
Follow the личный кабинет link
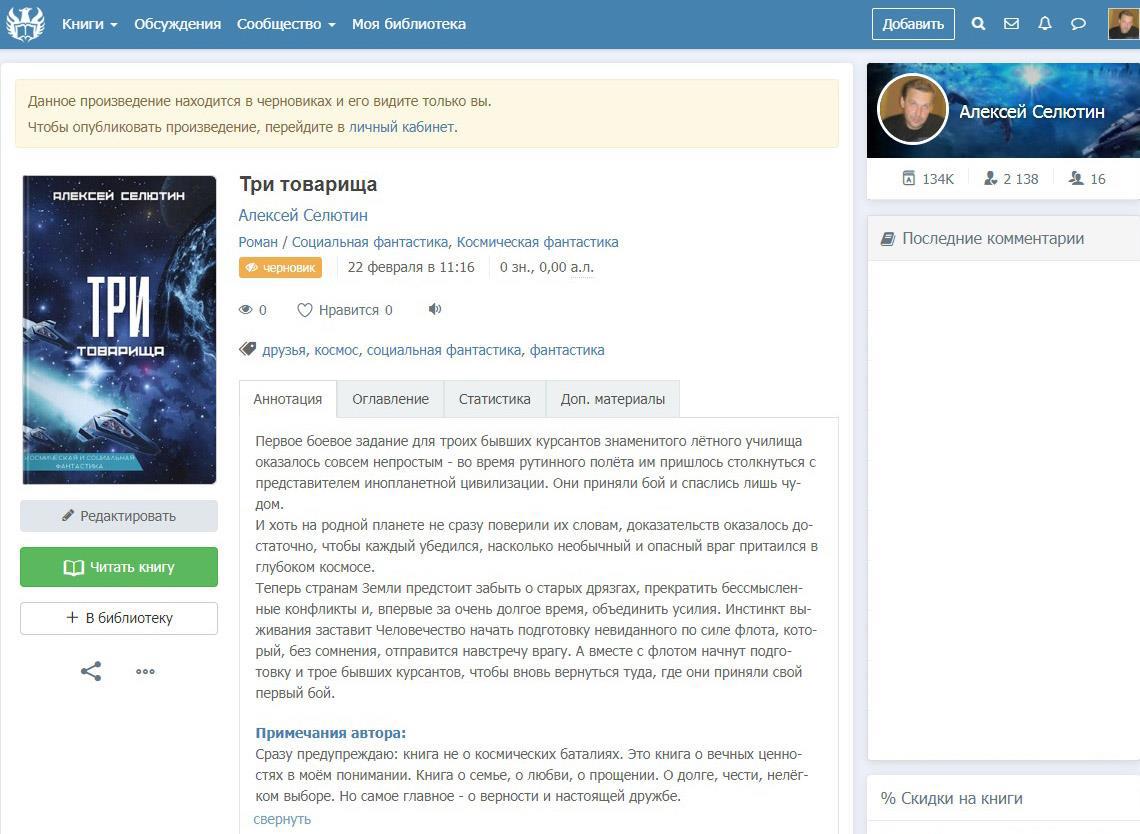point(401,127)
